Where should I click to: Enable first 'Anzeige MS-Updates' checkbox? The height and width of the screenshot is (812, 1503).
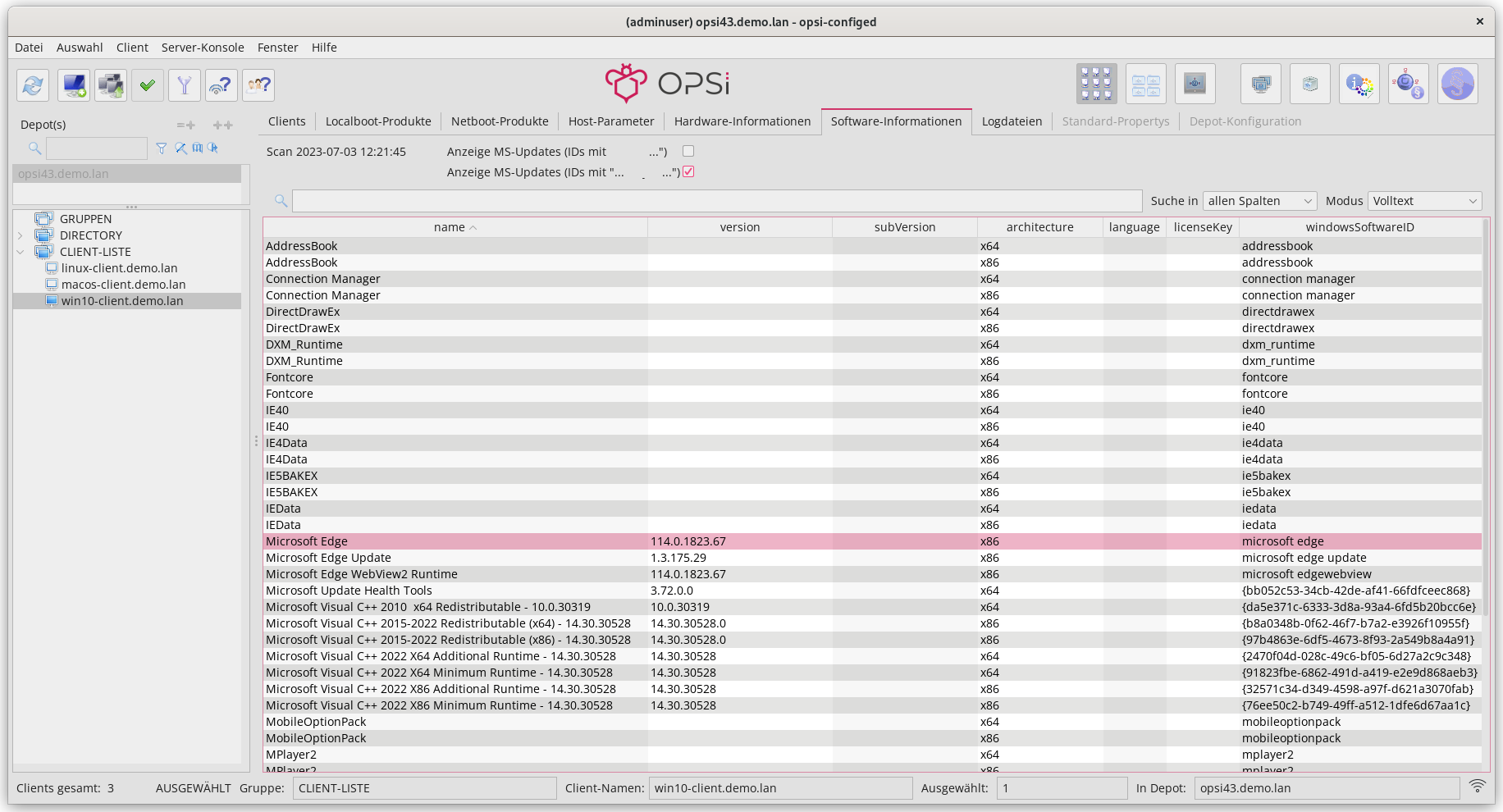pos(688,151)
